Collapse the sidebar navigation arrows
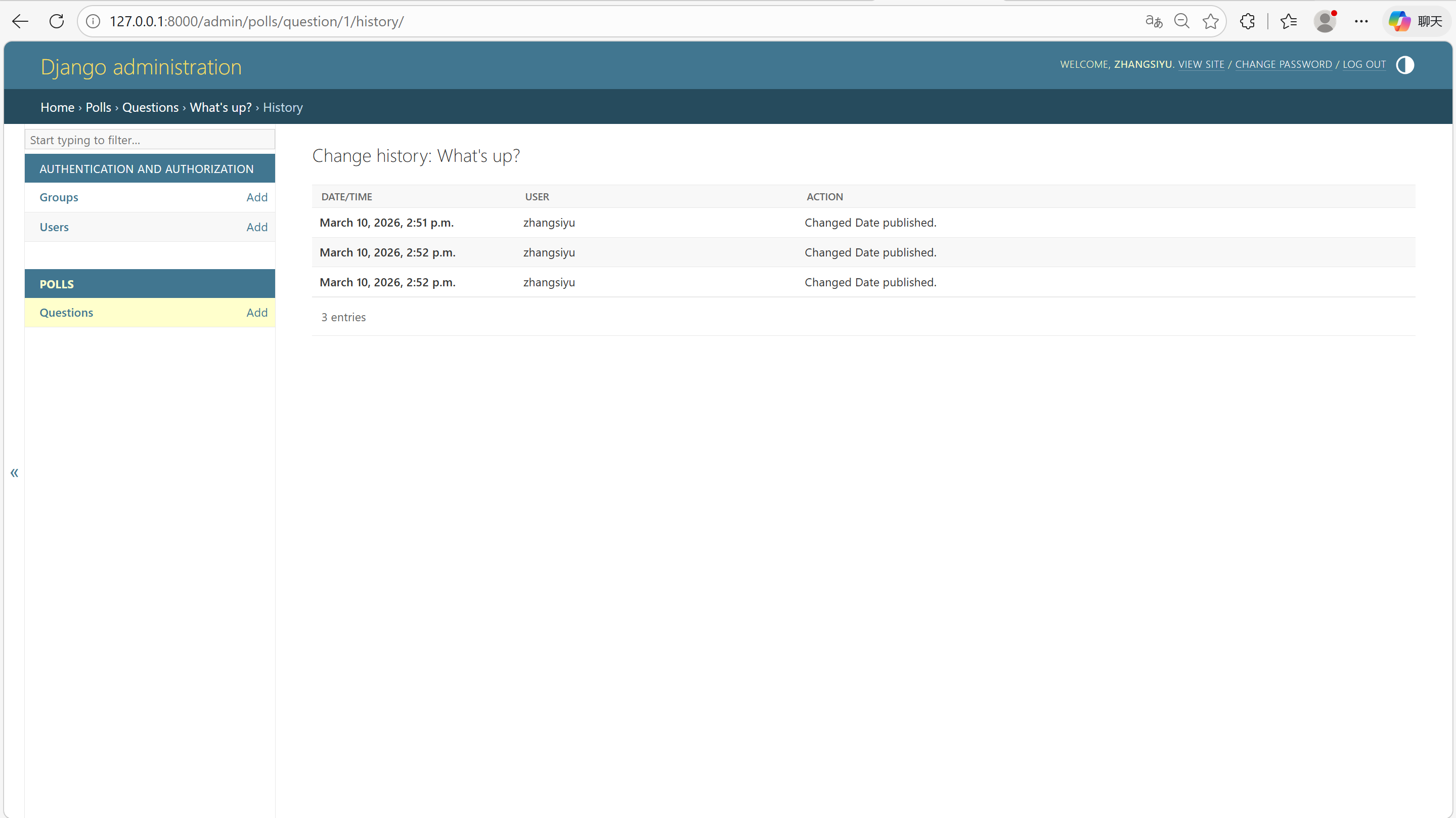This screenshot has width=1456, height=818. [x=14, y=472]
